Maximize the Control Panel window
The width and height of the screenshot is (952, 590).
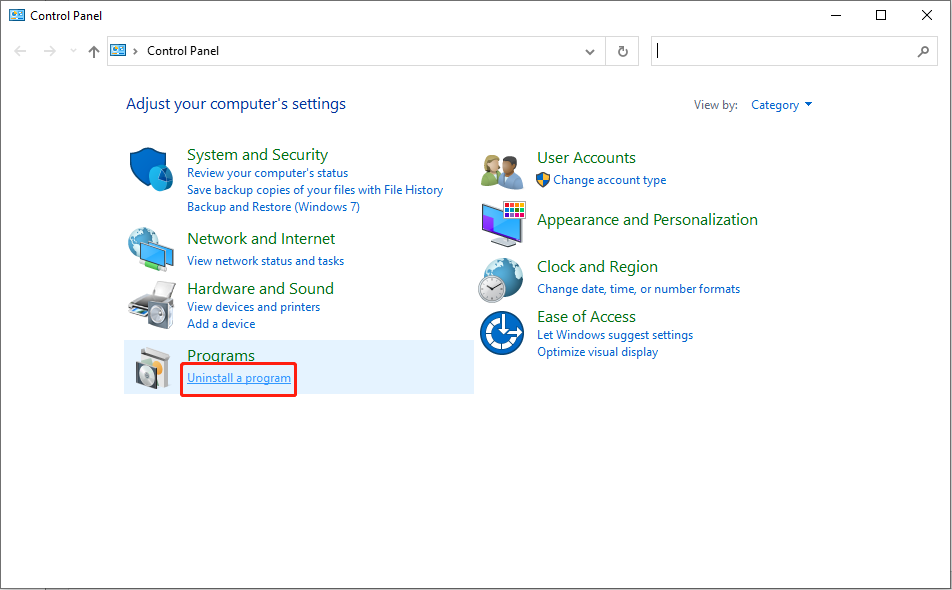[881, 15]
